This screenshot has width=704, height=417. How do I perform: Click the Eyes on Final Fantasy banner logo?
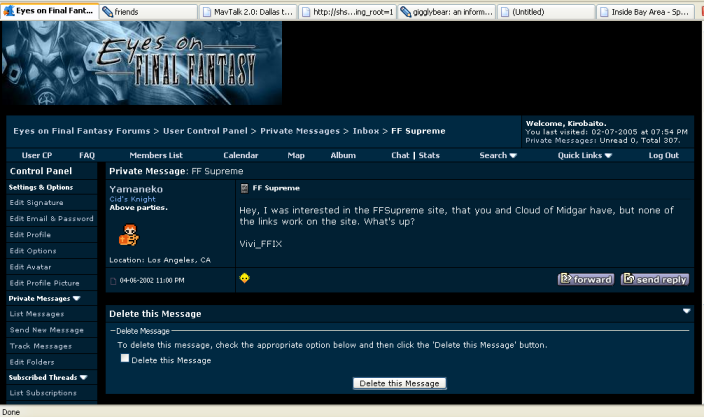point(142,63)
